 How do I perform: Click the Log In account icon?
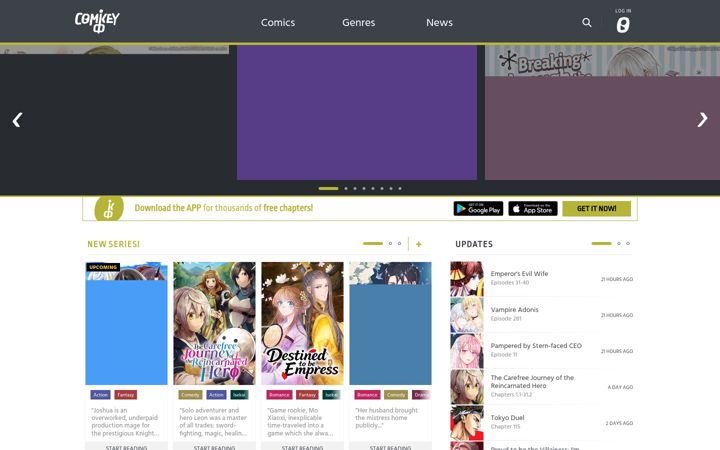(x=623, y=21)
